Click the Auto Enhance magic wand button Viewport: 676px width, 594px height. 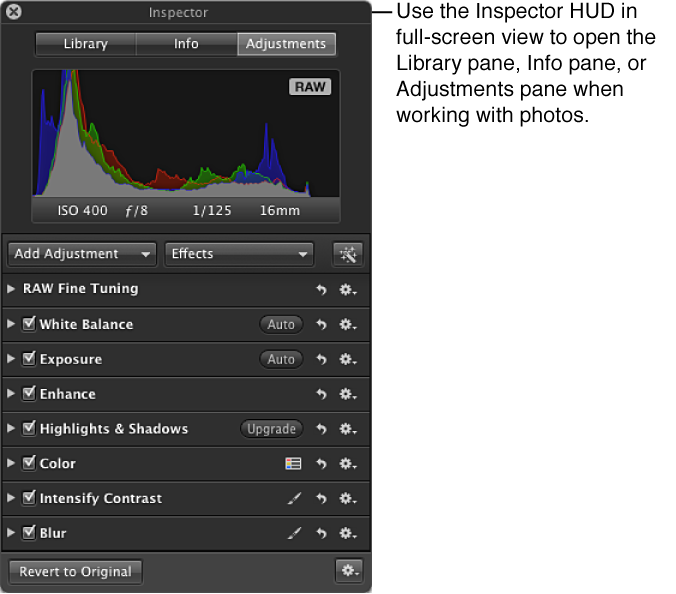[x=347, y=254]
